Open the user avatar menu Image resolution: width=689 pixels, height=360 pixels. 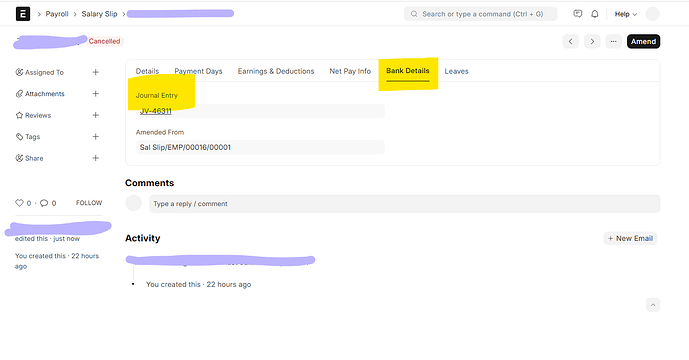[x=653, y=14]
